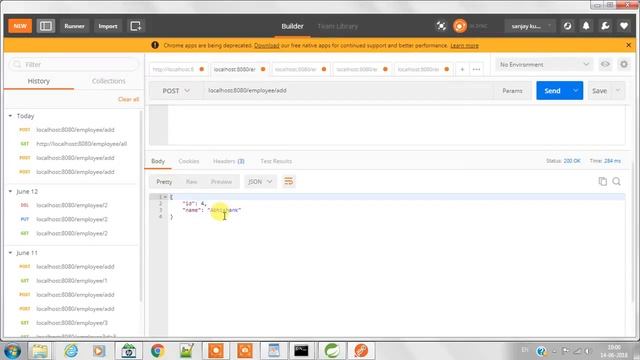Open GET localhost:8080/employee/1 history entry
Image resolution: width=640 pixels, height=360 pixels.
click(73, 281)
